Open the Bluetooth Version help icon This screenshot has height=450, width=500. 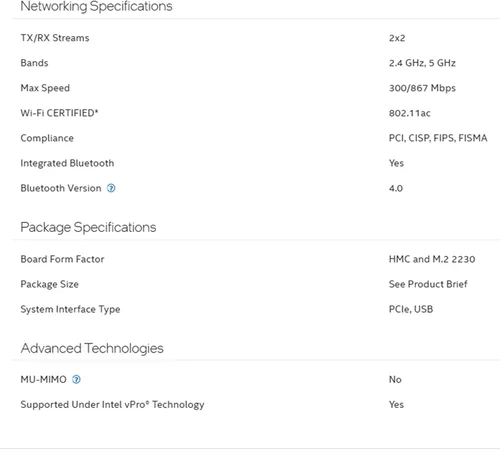coord(111,188)
